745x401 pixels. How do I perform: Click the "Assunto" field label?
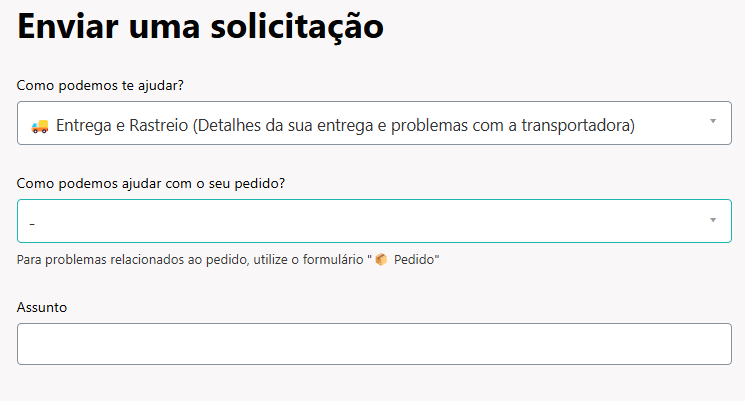pyautogui.click(x=42, y=308)
